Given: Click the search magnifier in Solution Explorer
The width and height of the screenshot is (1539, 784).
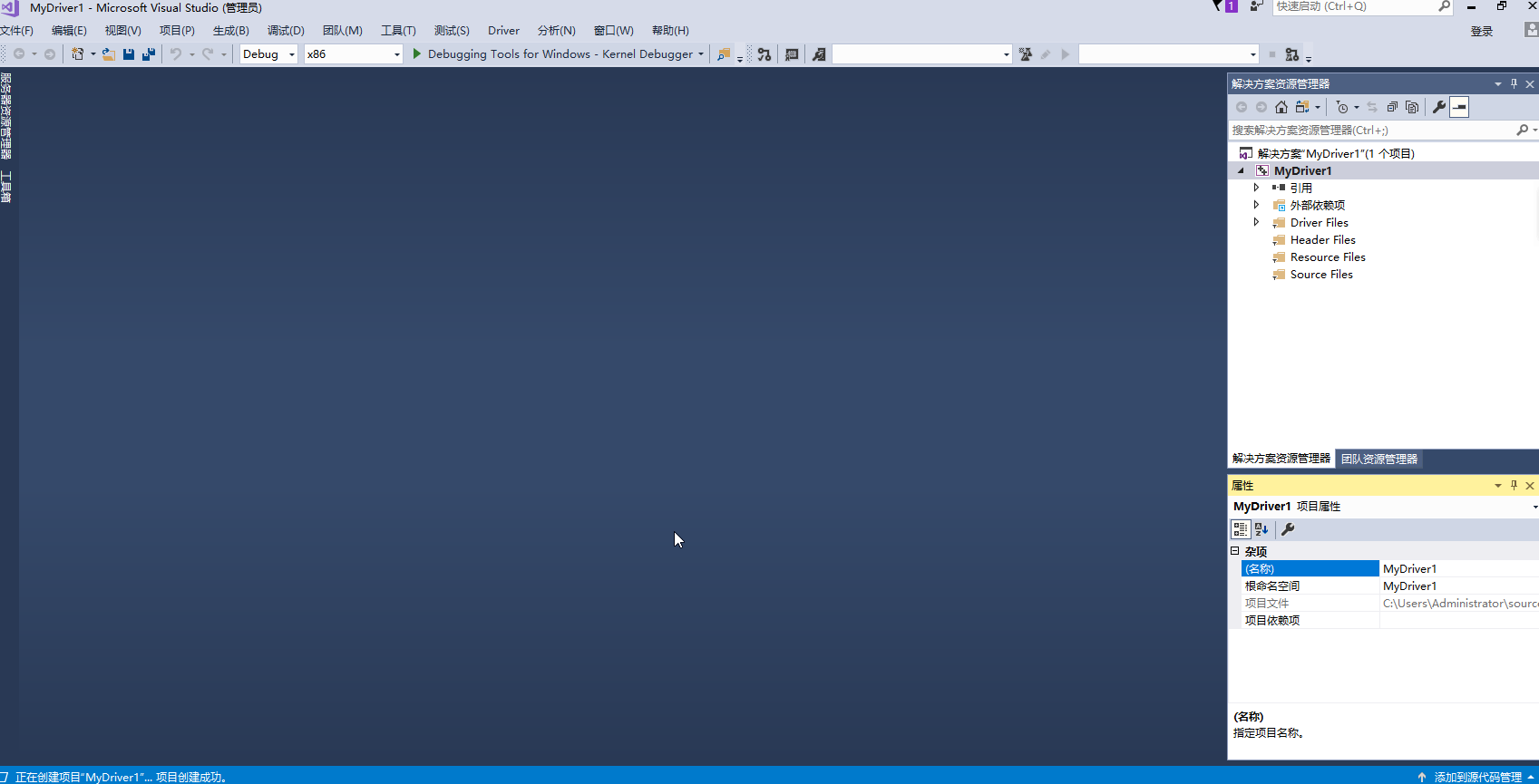Looking at the screenshot, I should click(1523, 131).
